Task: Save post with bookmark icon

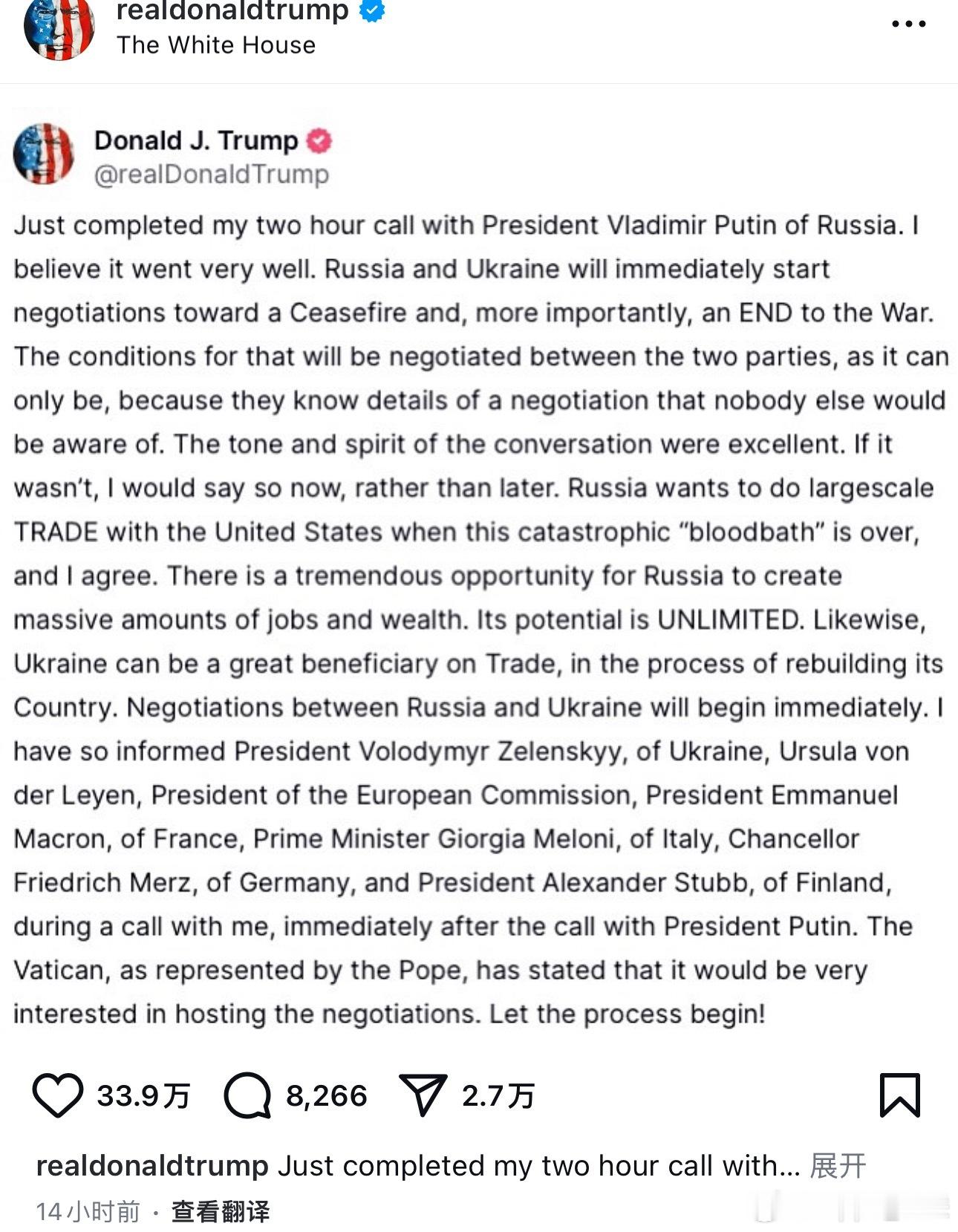Action: 900,1095
